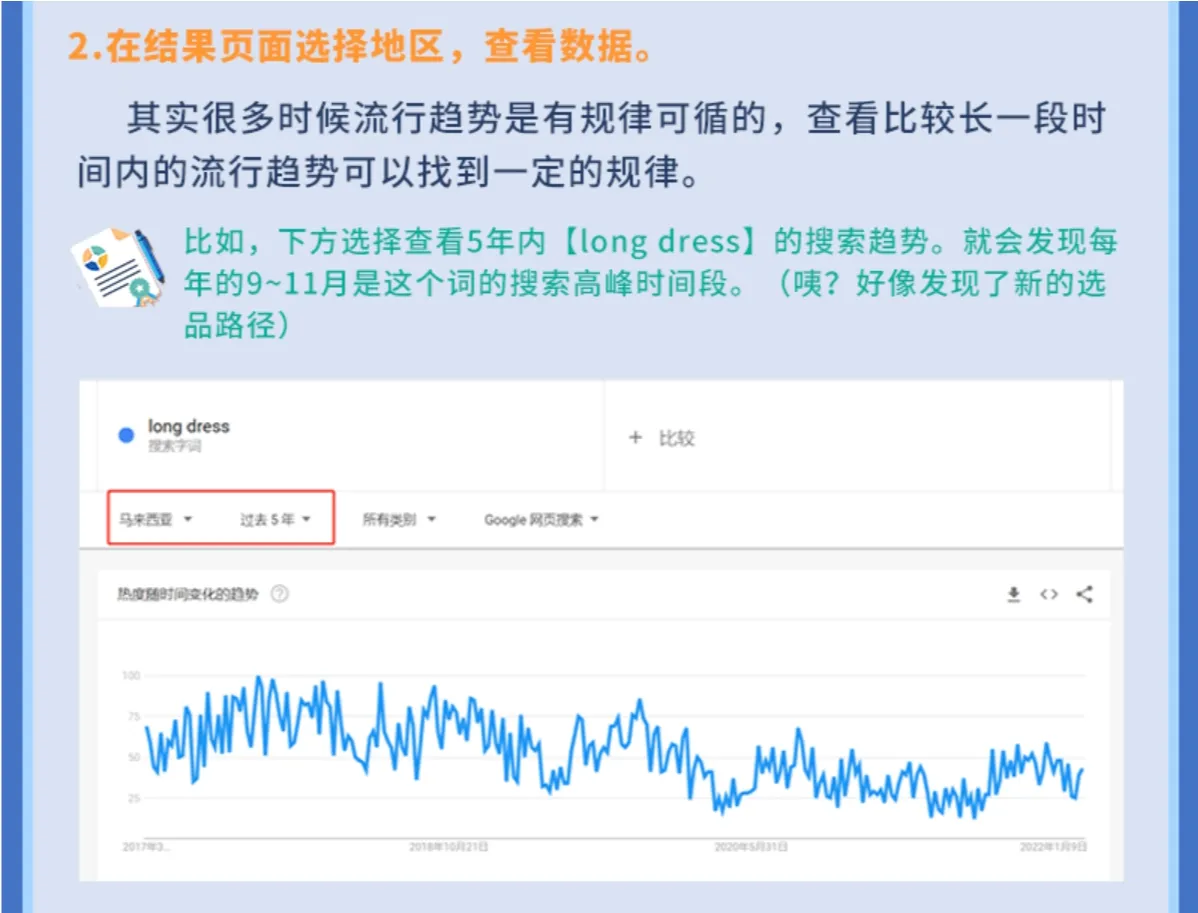
Task: Click the 热度随时间变化的趋势 chart title
Action: pyautogui.click(x=190, y=592)
